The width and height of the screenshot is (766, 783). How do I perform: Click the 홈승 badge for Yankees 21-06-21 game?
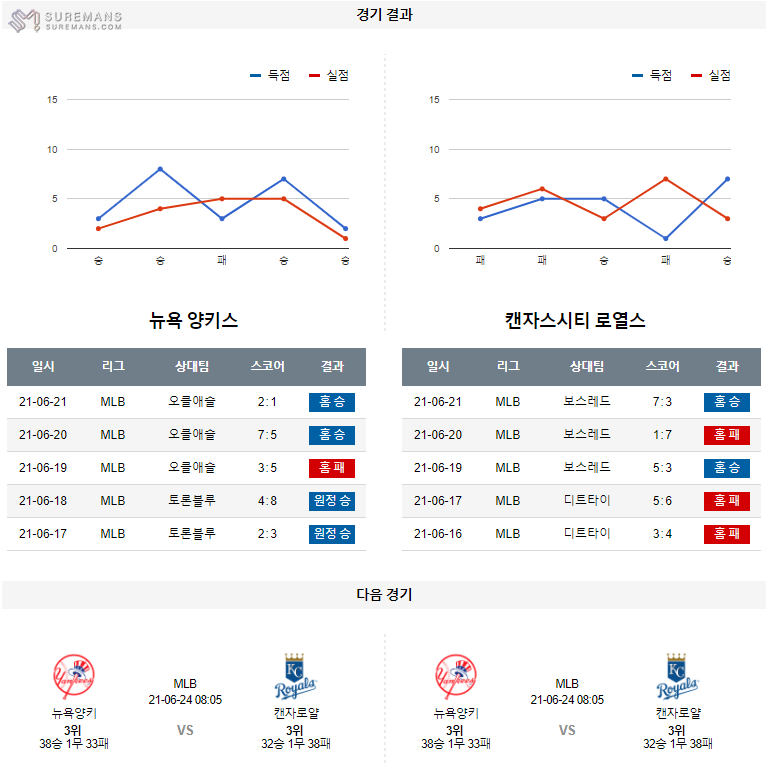(x=332, y=402)
